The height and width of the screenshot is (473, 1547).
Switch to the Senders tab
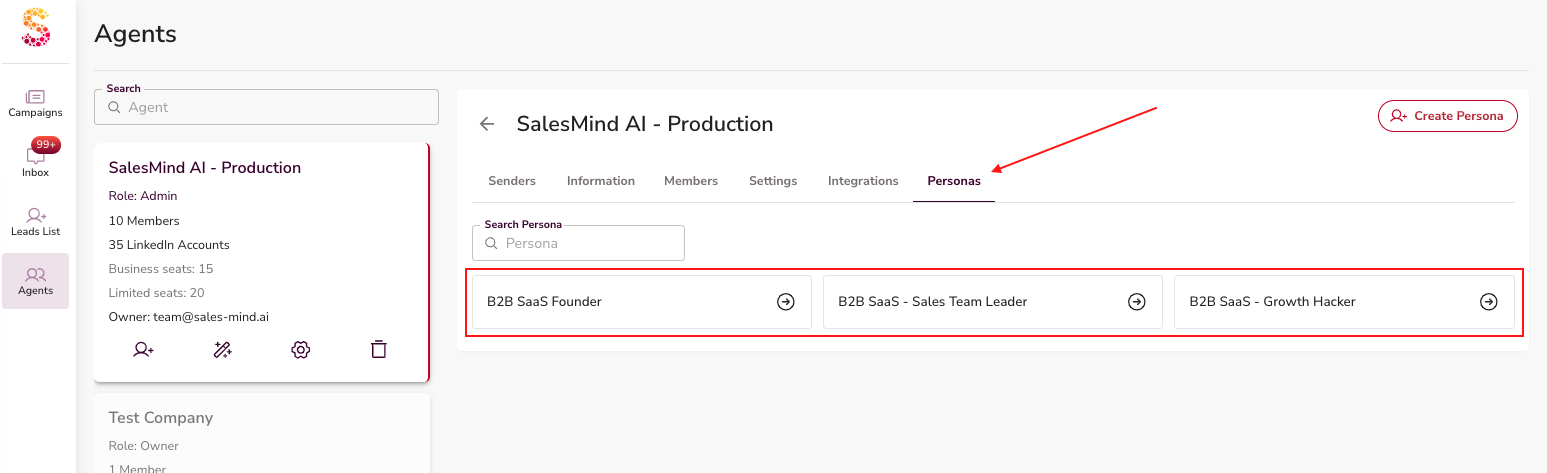tap(512, 181)
